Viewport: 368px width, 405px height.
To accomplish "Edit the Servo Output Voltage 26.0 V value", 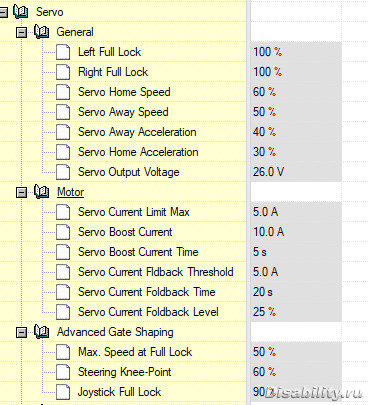I will click(x=296, y=172).
